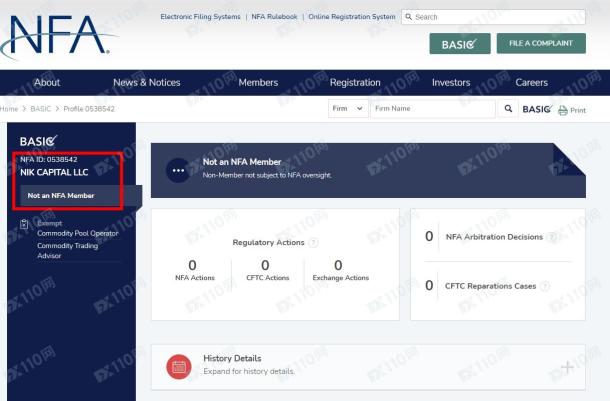Click the CFTC Reparations Cases label
Viewport: 610px width, 401px height.
pyautogui.click(x=491, y=286)
